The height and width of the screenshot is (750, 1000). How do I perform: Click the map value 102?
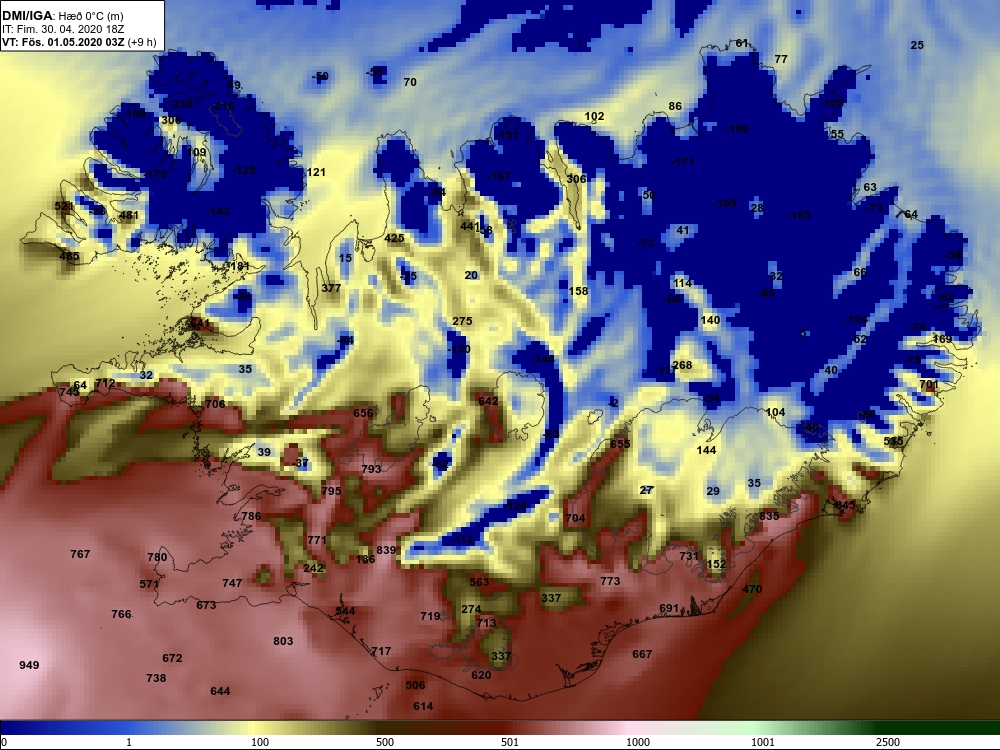tap(594, 116)
